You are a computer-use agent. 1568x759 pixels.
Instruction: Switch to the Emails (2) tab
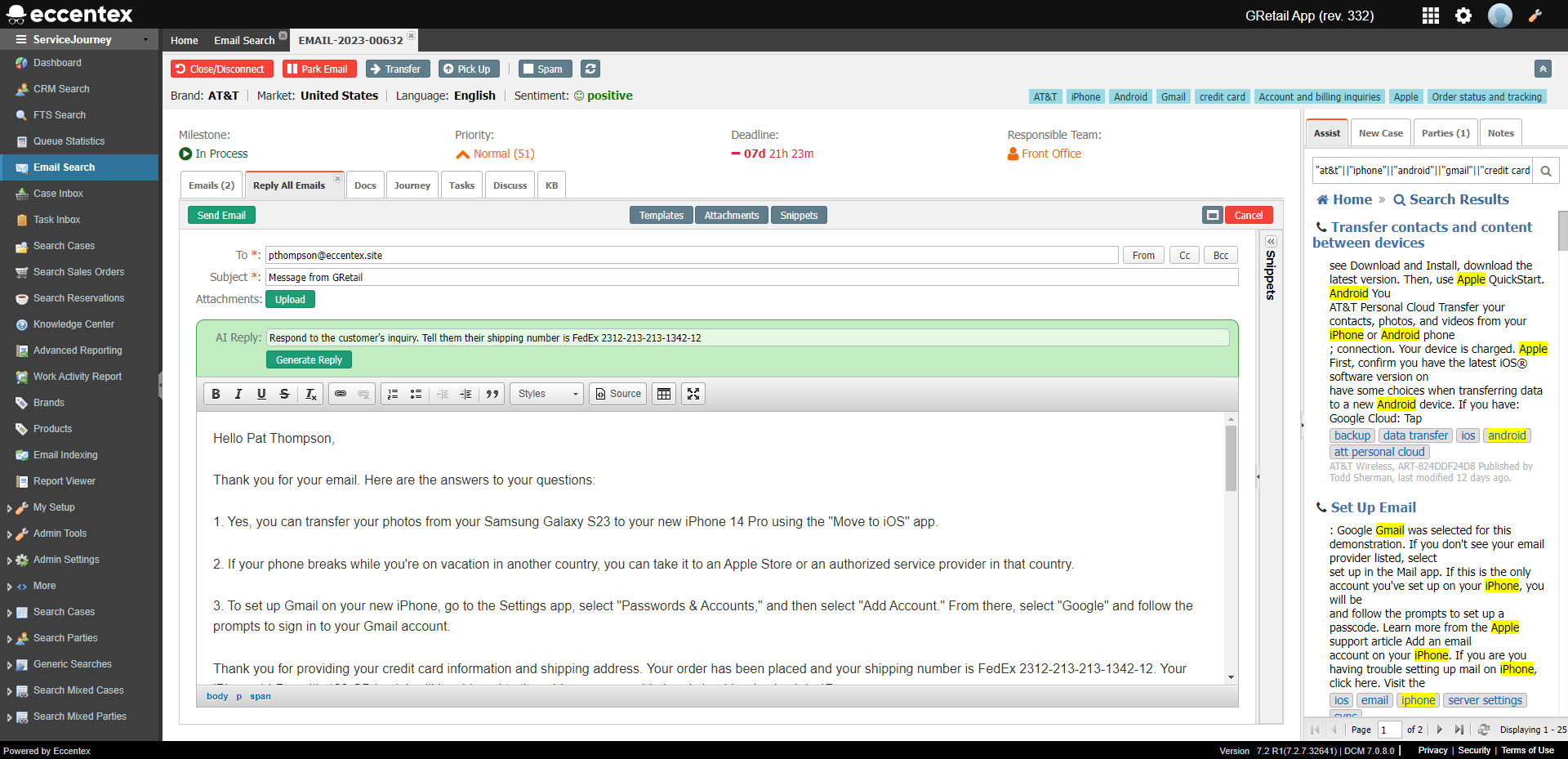coord(212,185)
